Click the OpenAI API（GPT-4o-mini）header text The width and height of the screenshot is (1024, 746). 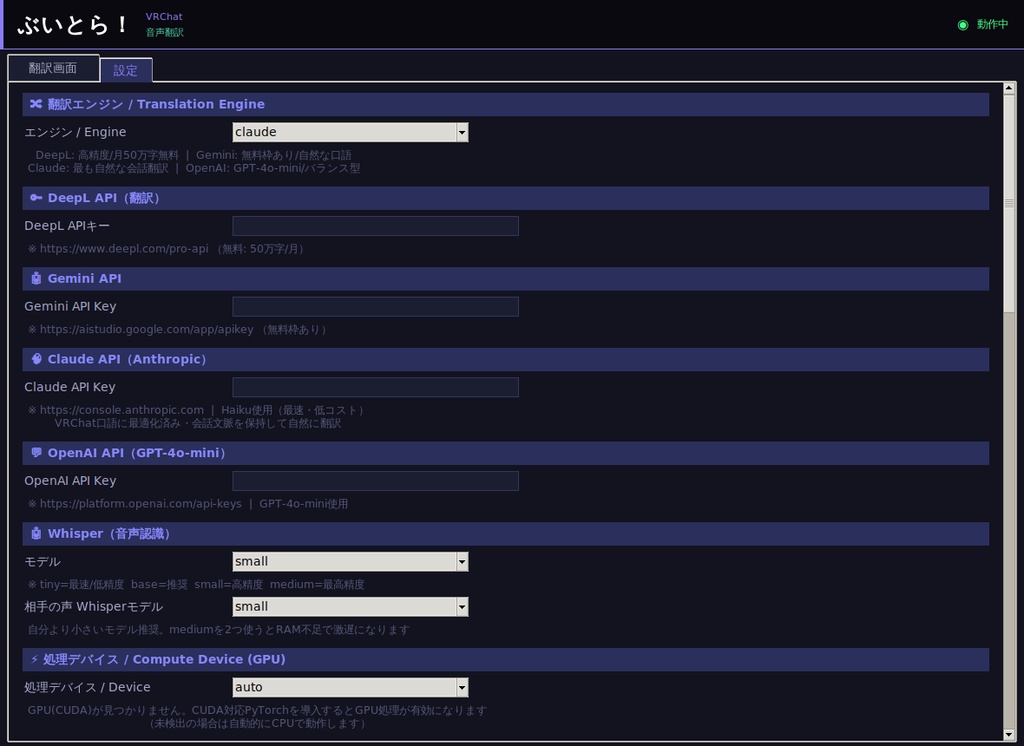[136, 453]
